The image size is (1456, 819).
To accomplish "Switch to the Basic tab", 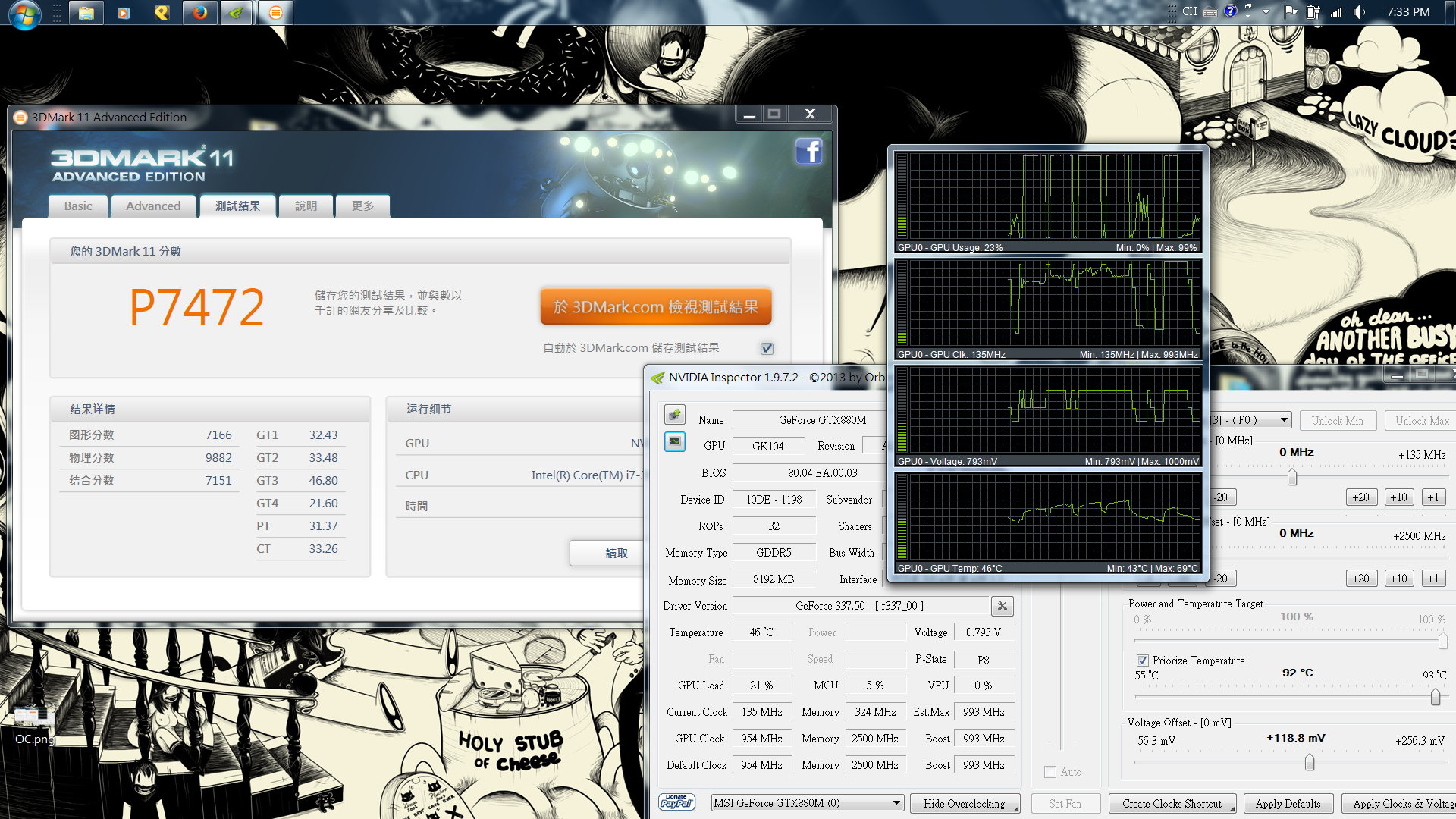I will [x=78, y=206].
